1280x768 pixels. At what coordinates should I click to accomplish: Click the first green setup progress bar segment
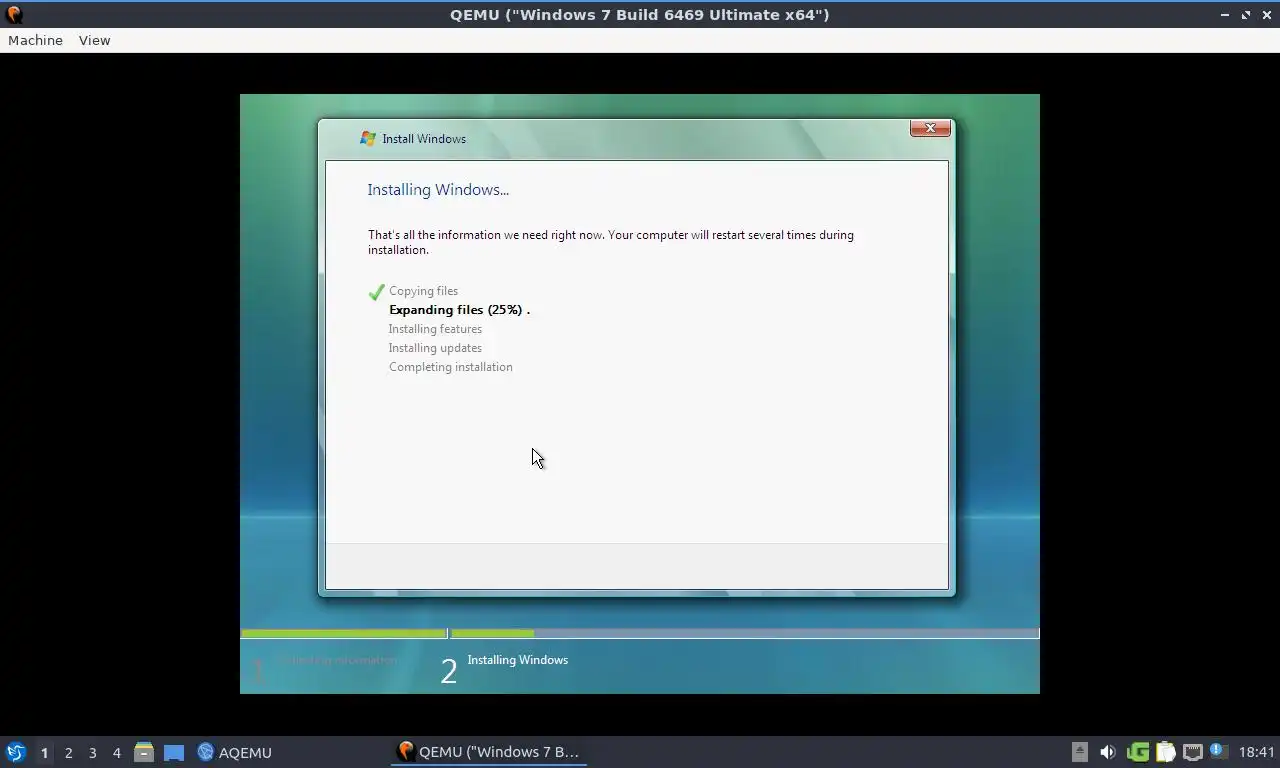(x=344, y=633)
